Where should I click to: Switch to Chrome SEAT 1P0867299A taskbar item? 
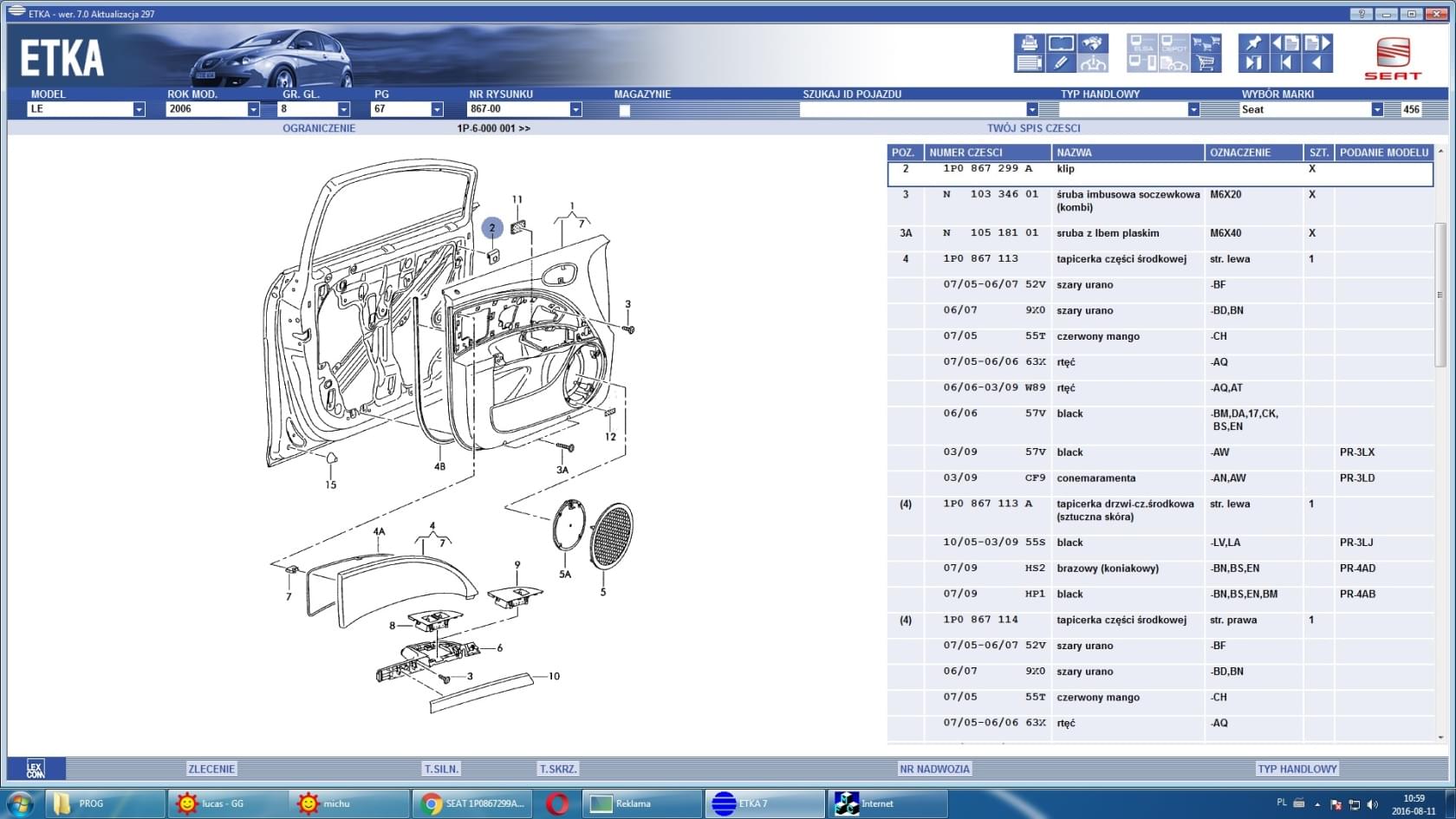pos(473,803)
